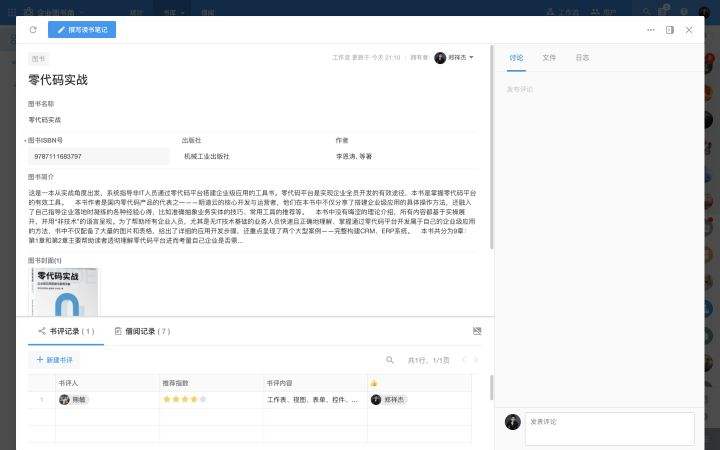Switch to the 日志 tab

pyautogui.click(x=582, y=58)
